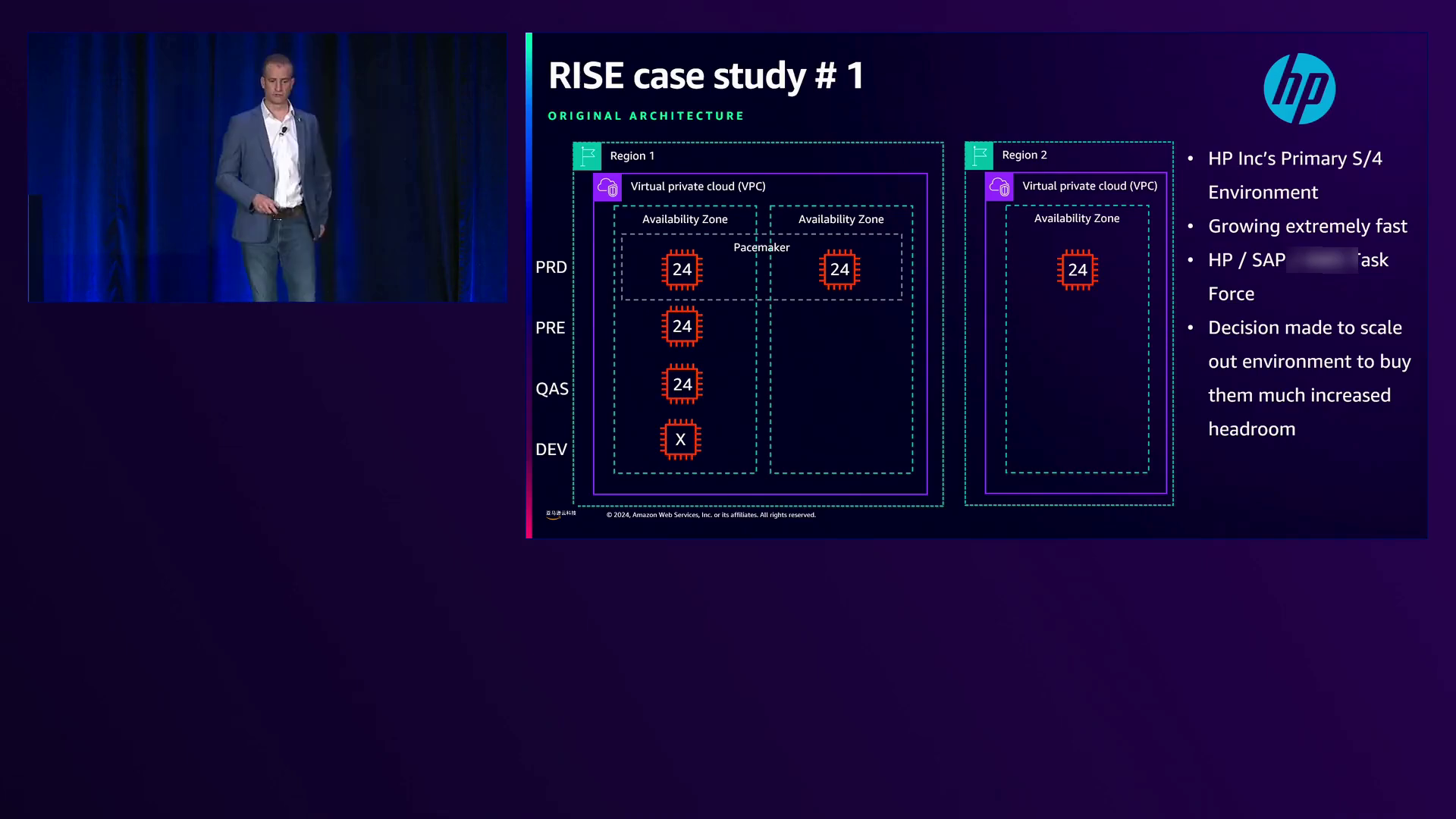This screenshot has width=1456, height=819.
Task: Click the 'RISE case study # 1' title
Action: click(706, 75)
